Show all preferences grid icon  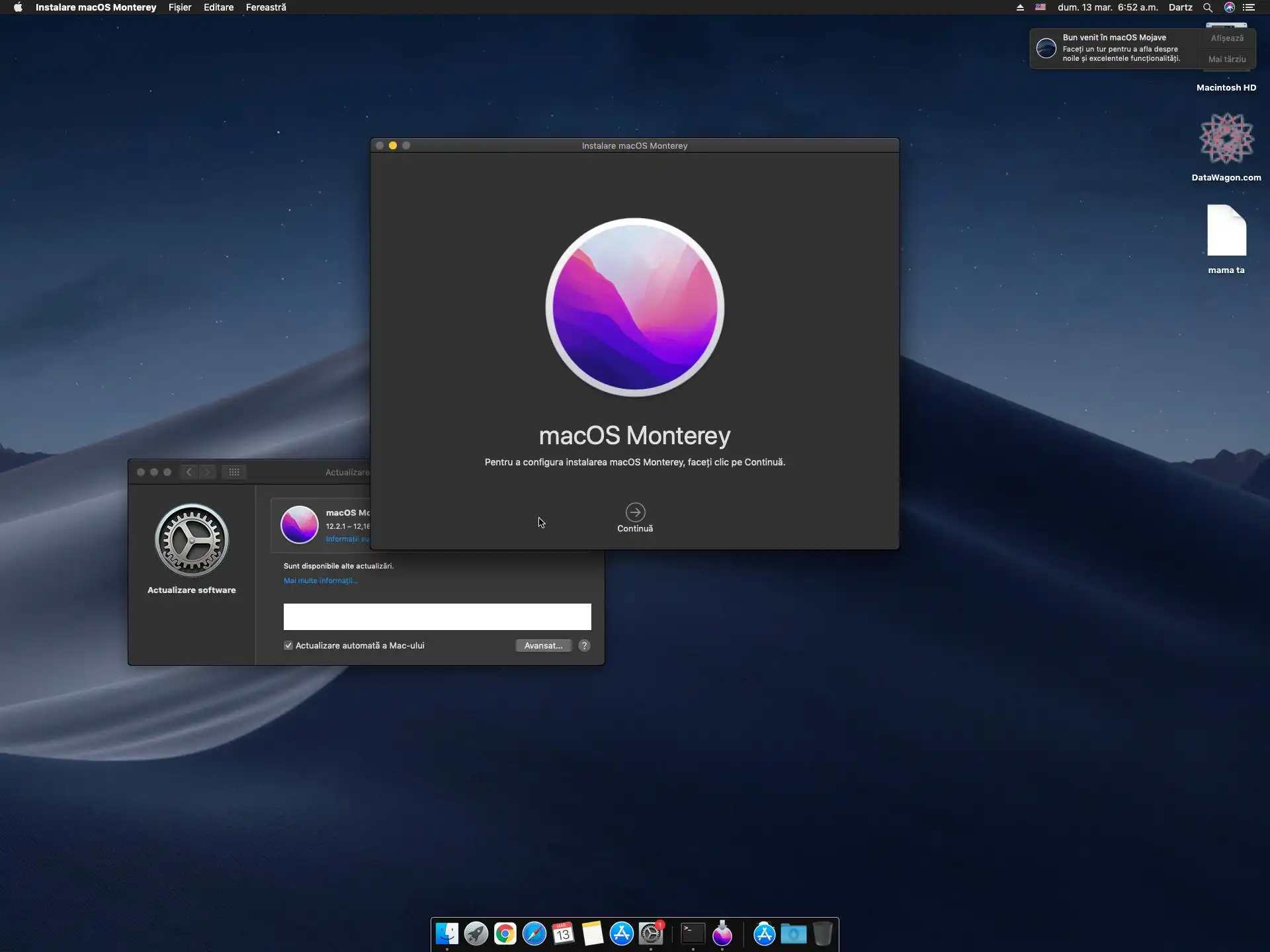click(234, 472)
